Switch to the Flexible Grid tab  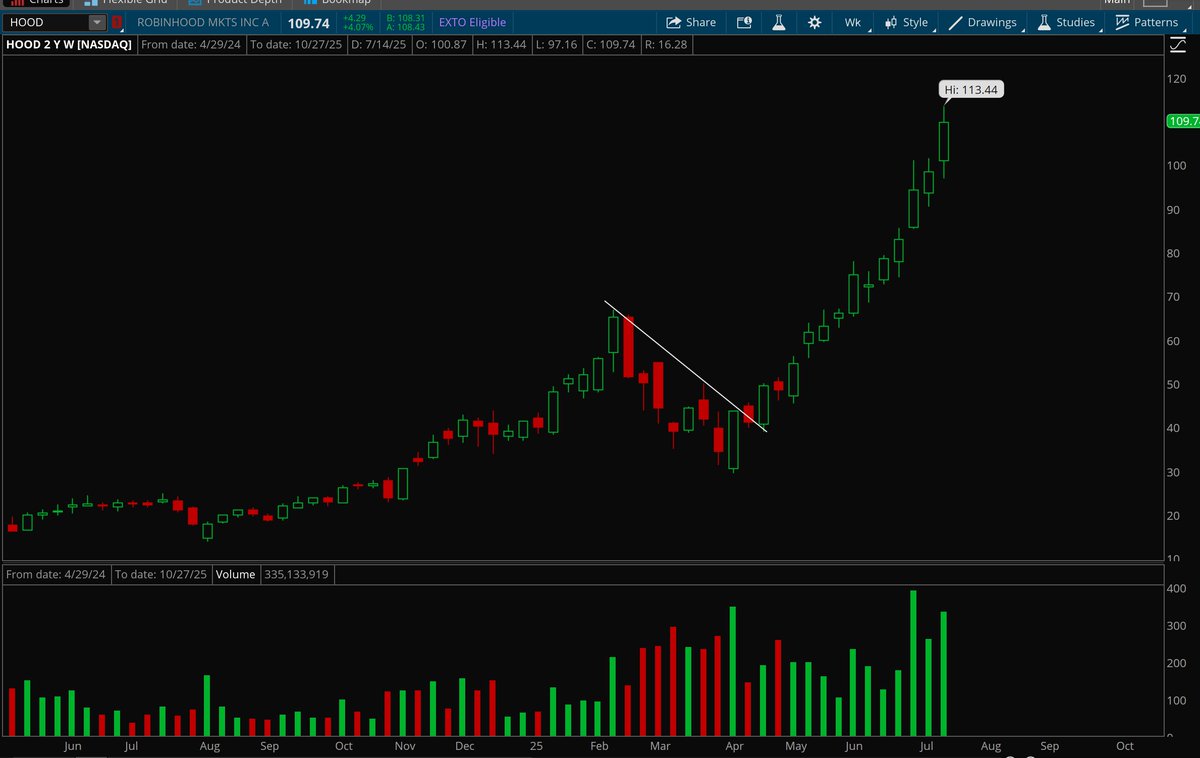[125, 3]
